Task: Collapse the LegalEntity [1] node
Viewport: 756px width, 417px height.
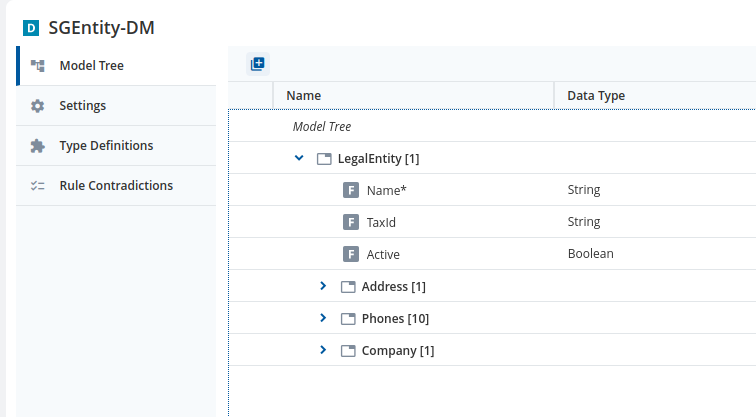Action: tap(299, 158)
